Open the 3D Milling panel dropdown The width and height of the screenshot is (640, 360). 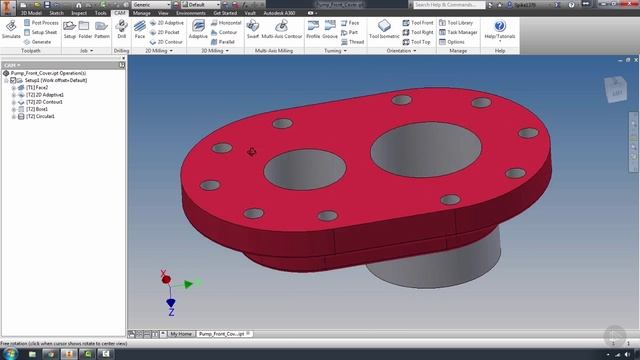[x=215, y=51]
